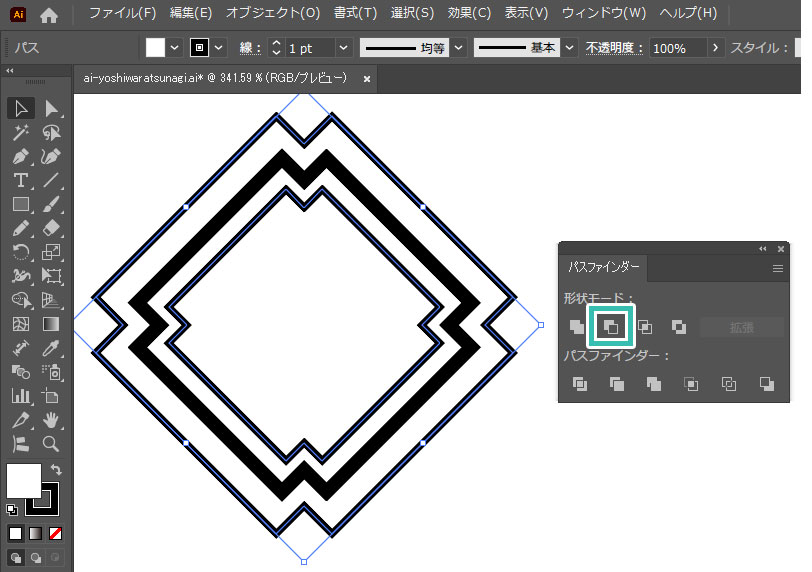Apply the Exclude shape mode
The image size is (812, 572).
pos(679,326)
